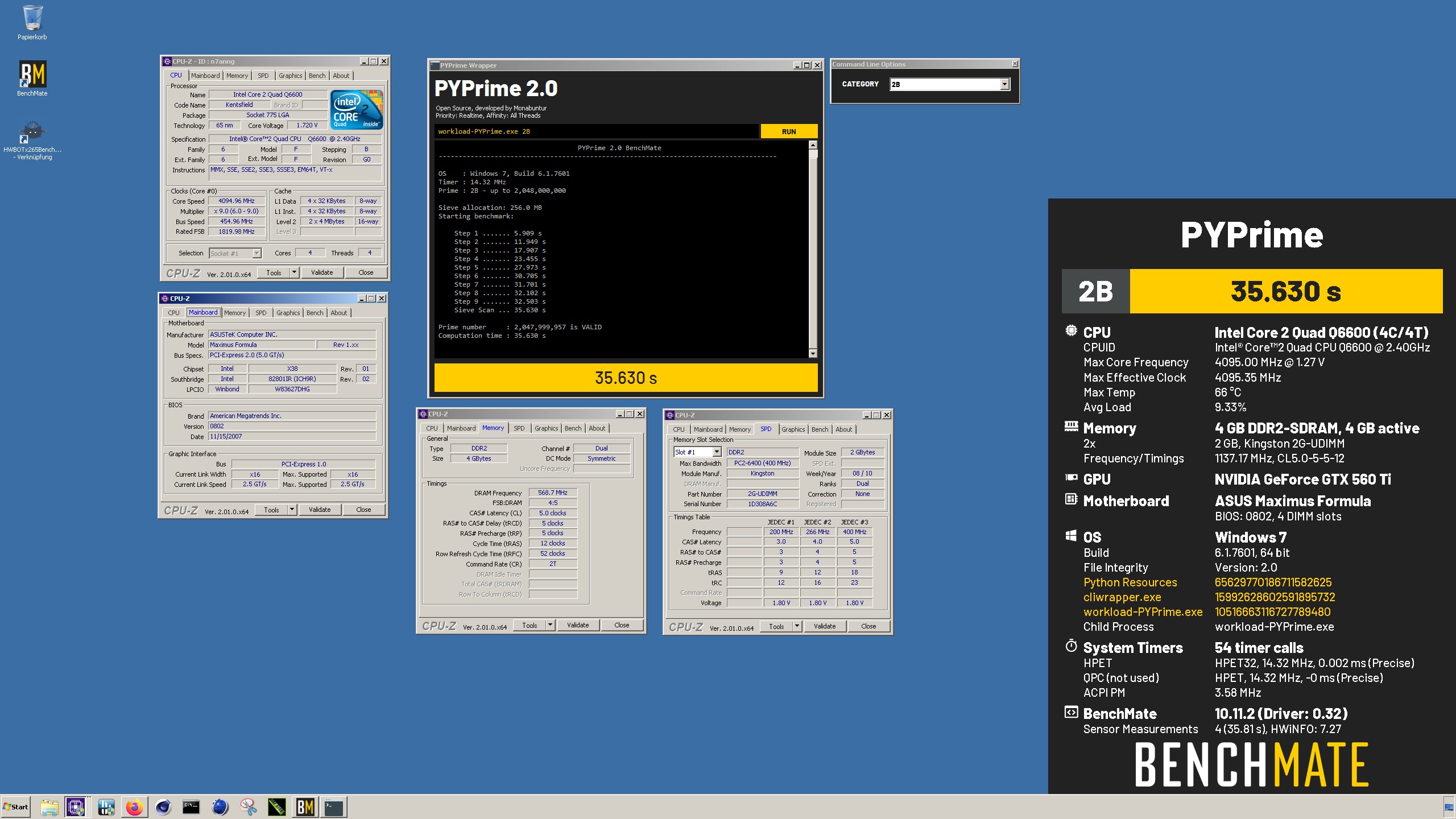Screen dimensions: 1456x819
Task: Select SPD tab in Memory CPU-Z window
Action: click(519, 428)
